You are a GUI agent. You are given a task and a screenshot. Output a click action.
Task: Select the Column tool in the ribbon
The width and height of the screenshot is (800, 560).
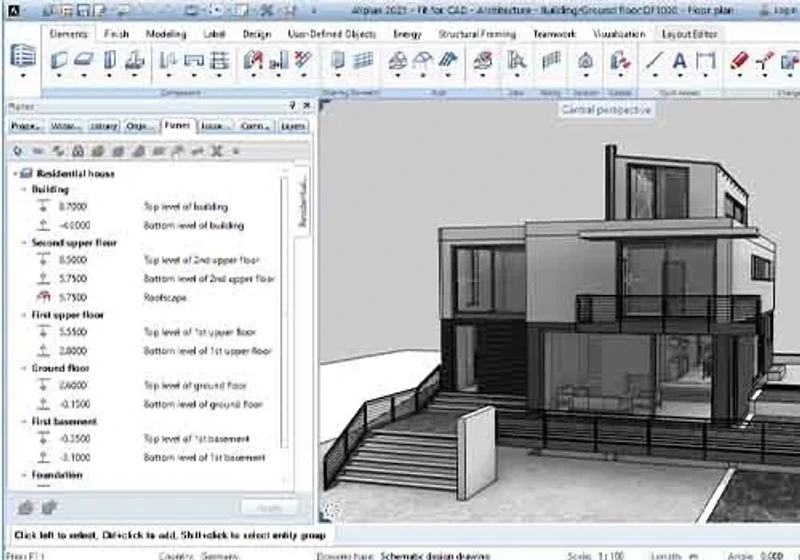click(x=109, y=60)
